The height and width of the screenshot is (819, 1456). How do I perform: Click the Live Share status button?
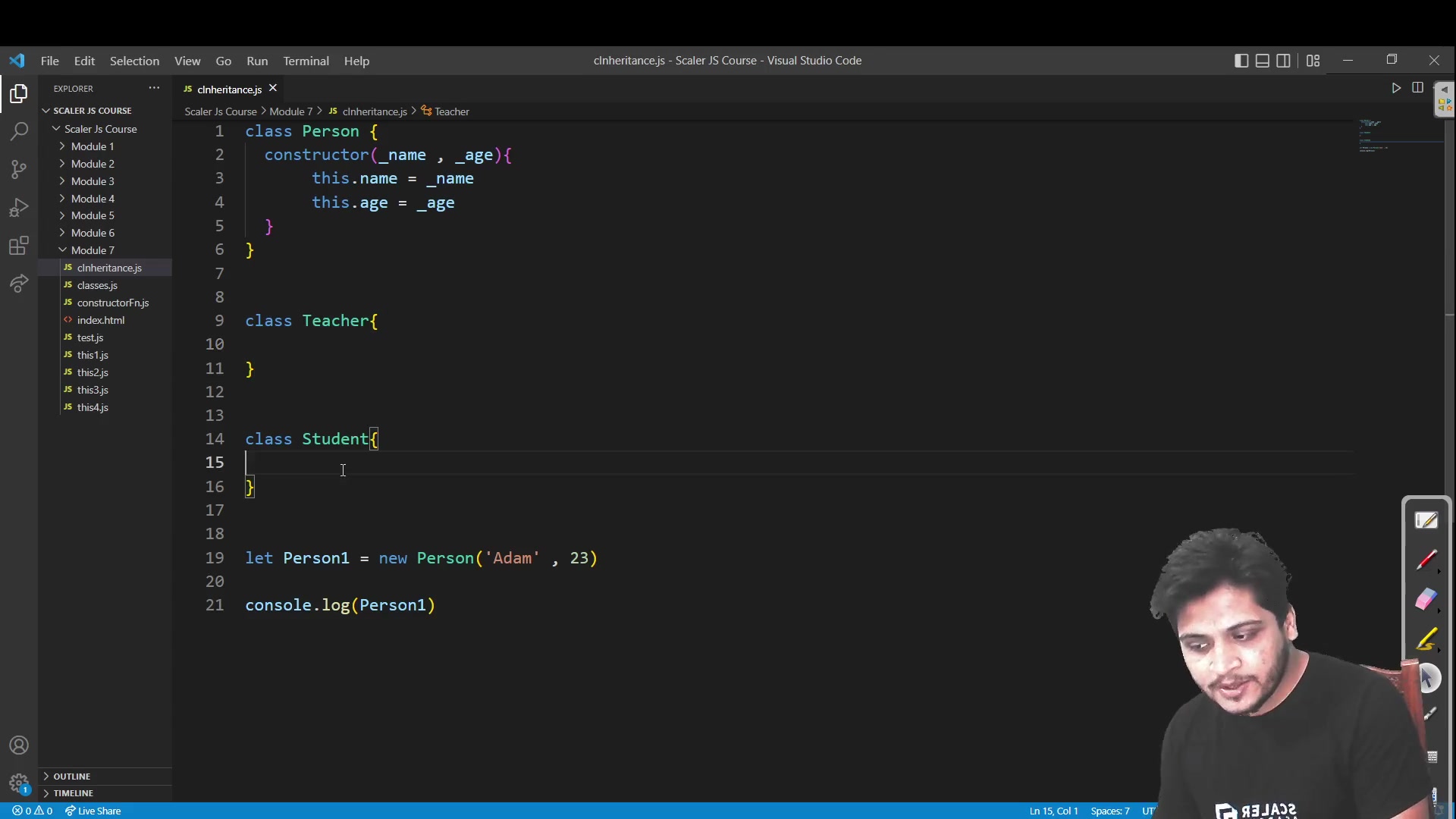pos(93,811)
